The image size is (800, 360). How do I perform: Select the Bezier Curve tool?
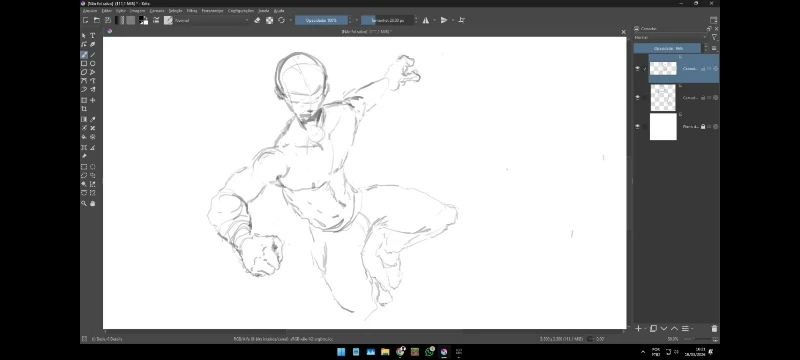[x=84, y=81]
